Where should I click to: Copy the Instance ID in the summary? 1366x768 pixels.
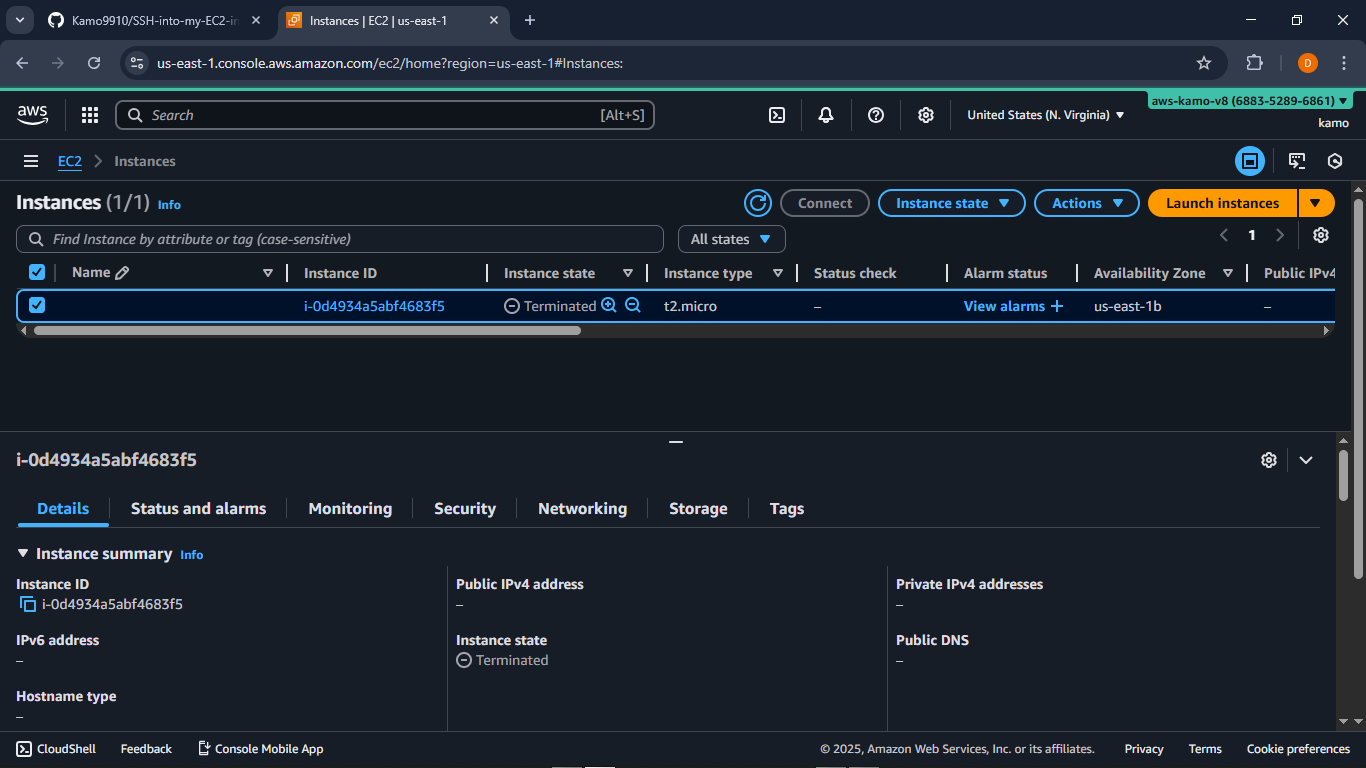click(28, 604)
